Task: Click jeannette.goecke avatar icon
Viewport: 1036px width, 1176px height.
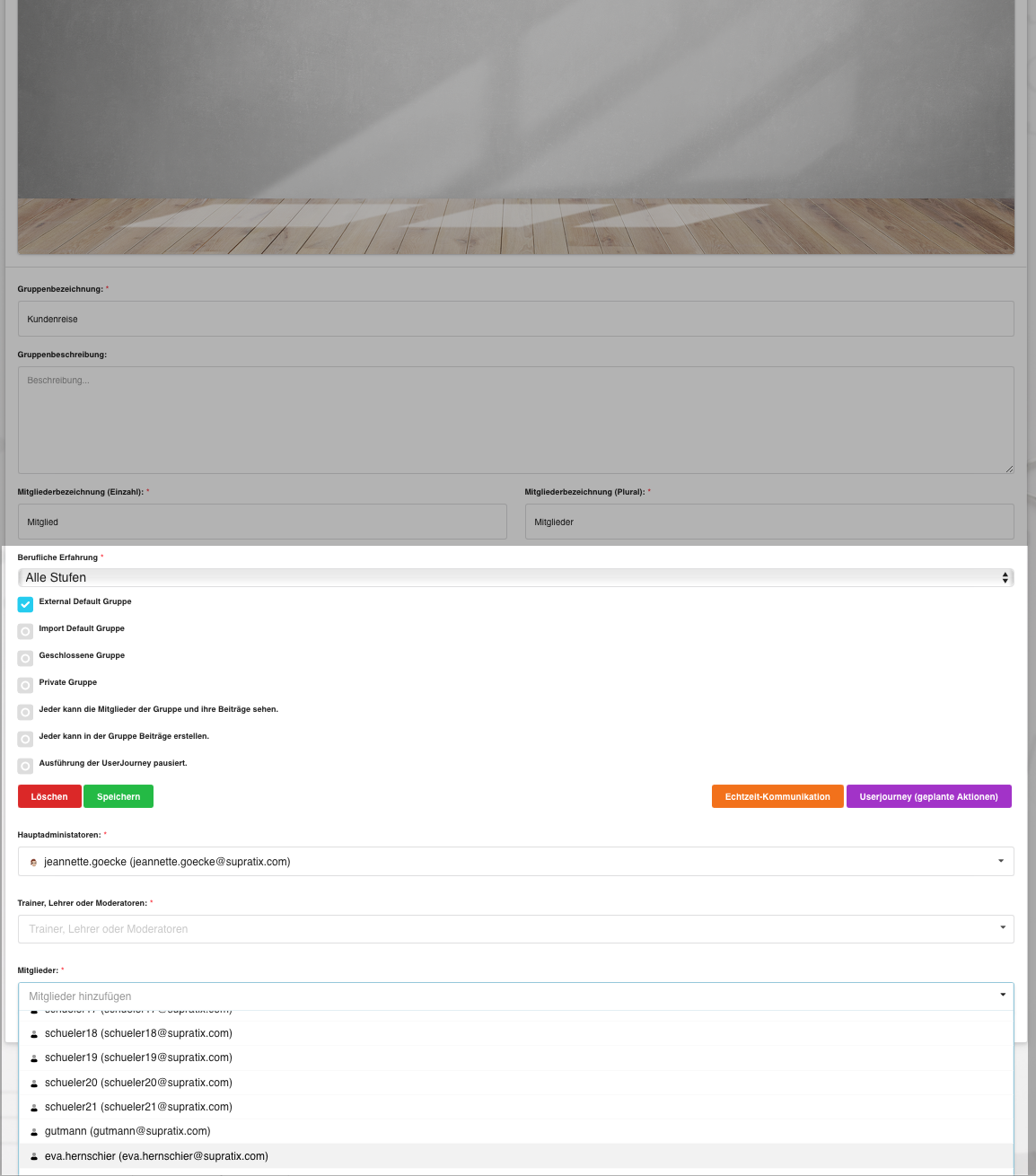Action: pyautogui.click(x=34, y=862)
